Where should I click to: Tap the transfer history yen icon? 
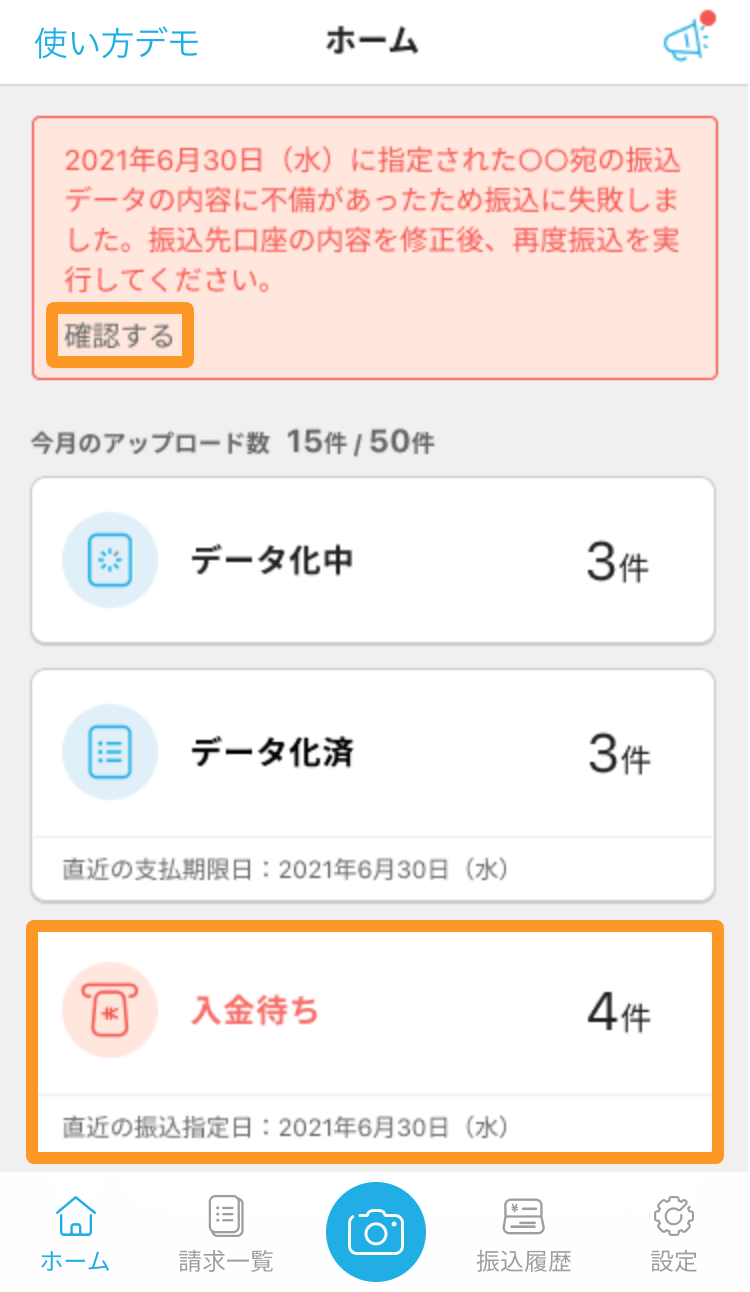524,1216
